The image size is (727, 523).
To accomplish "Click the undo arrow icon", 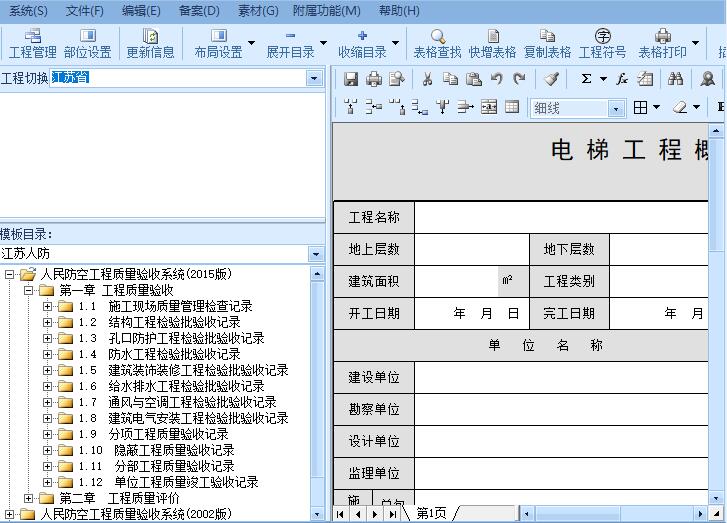I will point(497,79).
